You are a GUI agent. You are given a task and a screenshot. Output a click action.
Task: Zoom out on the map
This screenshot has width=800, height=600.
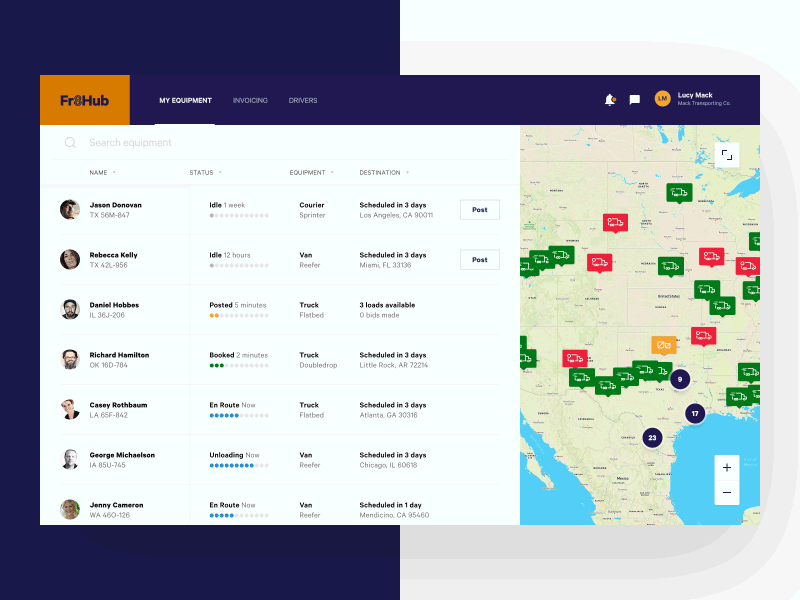[x=727, y=492]
